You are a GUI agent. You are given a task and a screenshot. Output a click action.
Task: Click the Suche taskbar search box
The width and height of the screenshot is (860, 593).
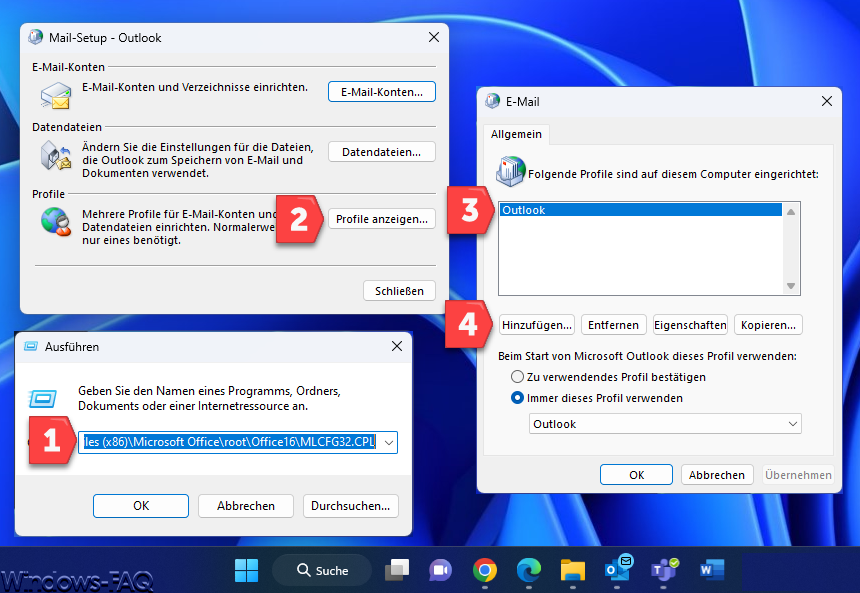pos(322,571)
